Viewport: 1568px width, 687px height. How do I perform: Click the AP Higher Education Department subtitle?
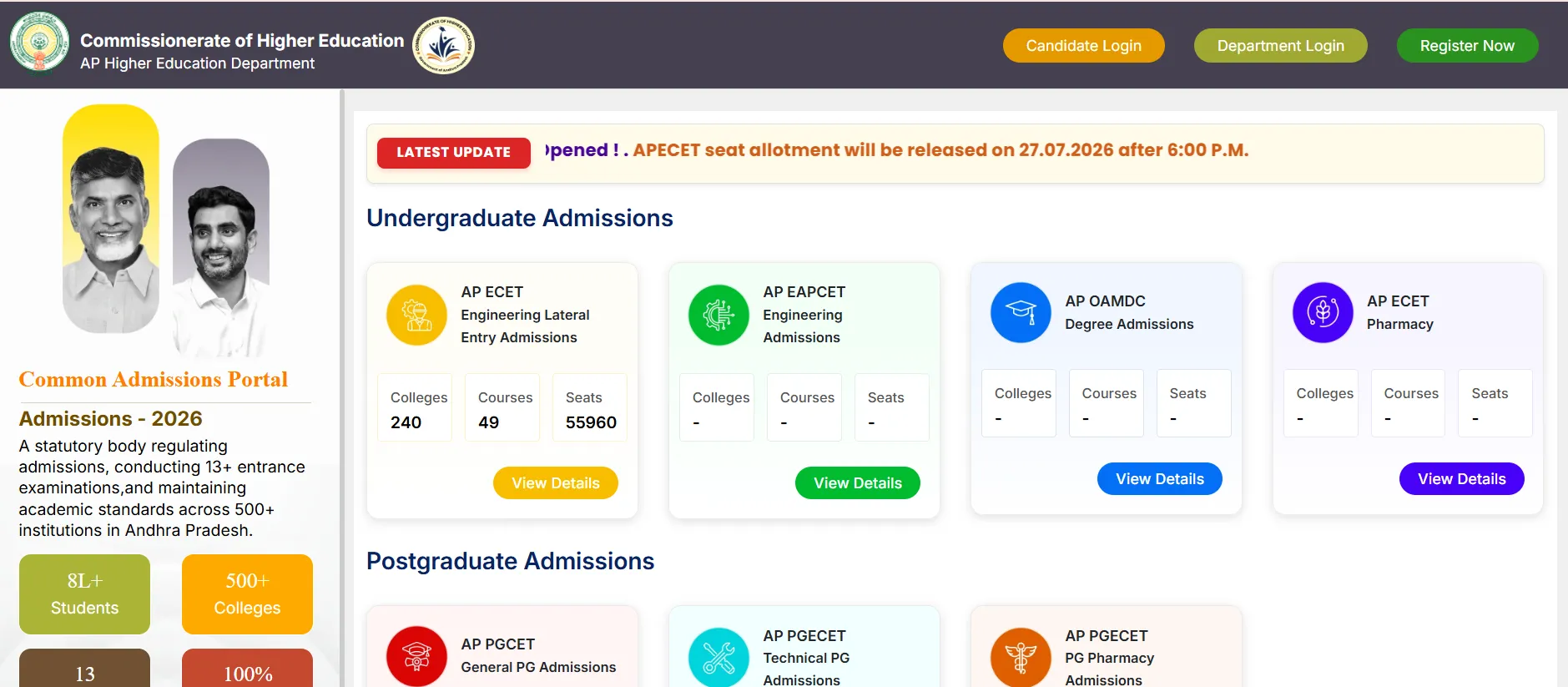[197, 63]
